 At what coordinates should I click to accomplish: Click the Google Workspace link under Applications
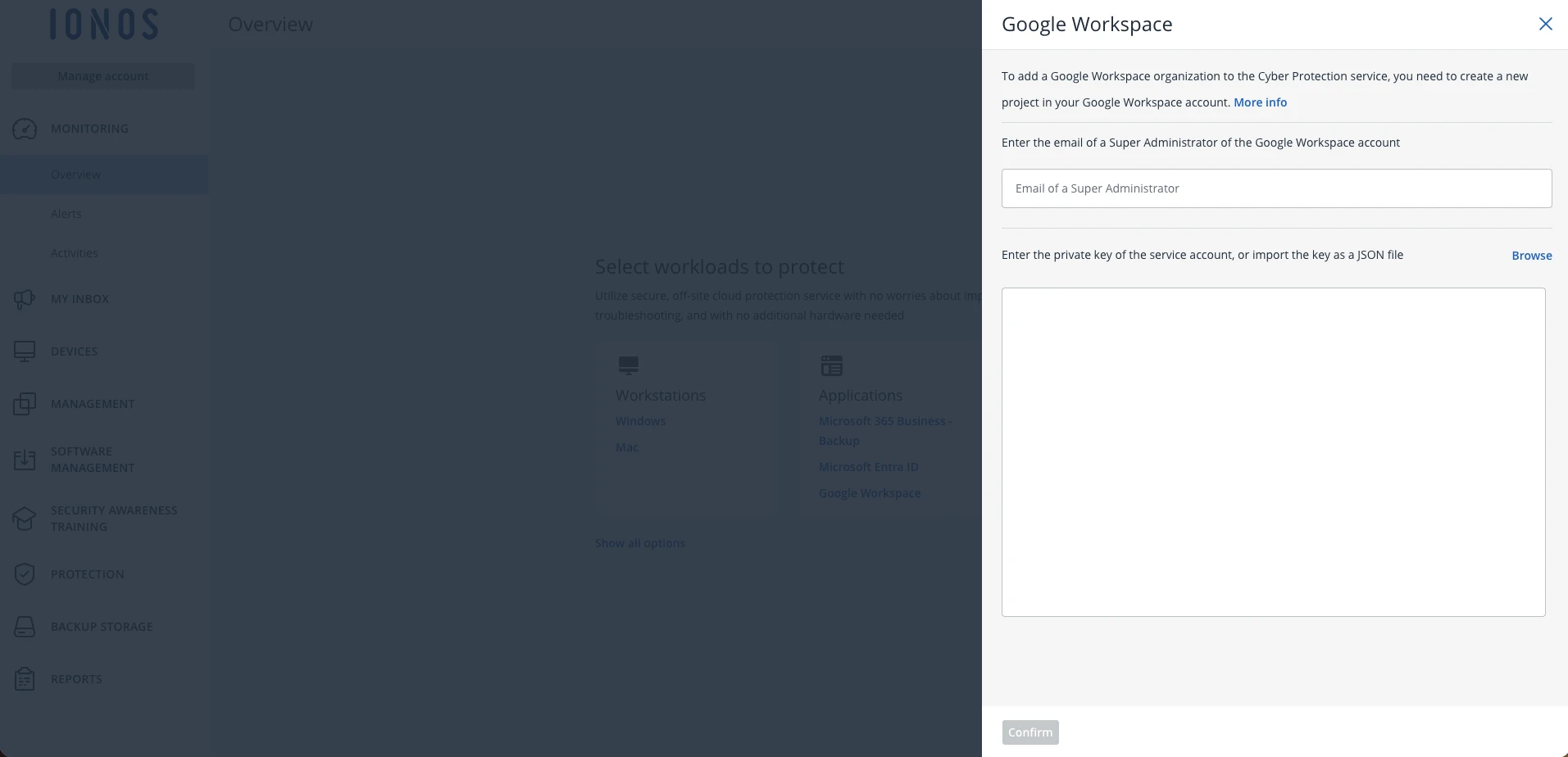pos(870,493)
